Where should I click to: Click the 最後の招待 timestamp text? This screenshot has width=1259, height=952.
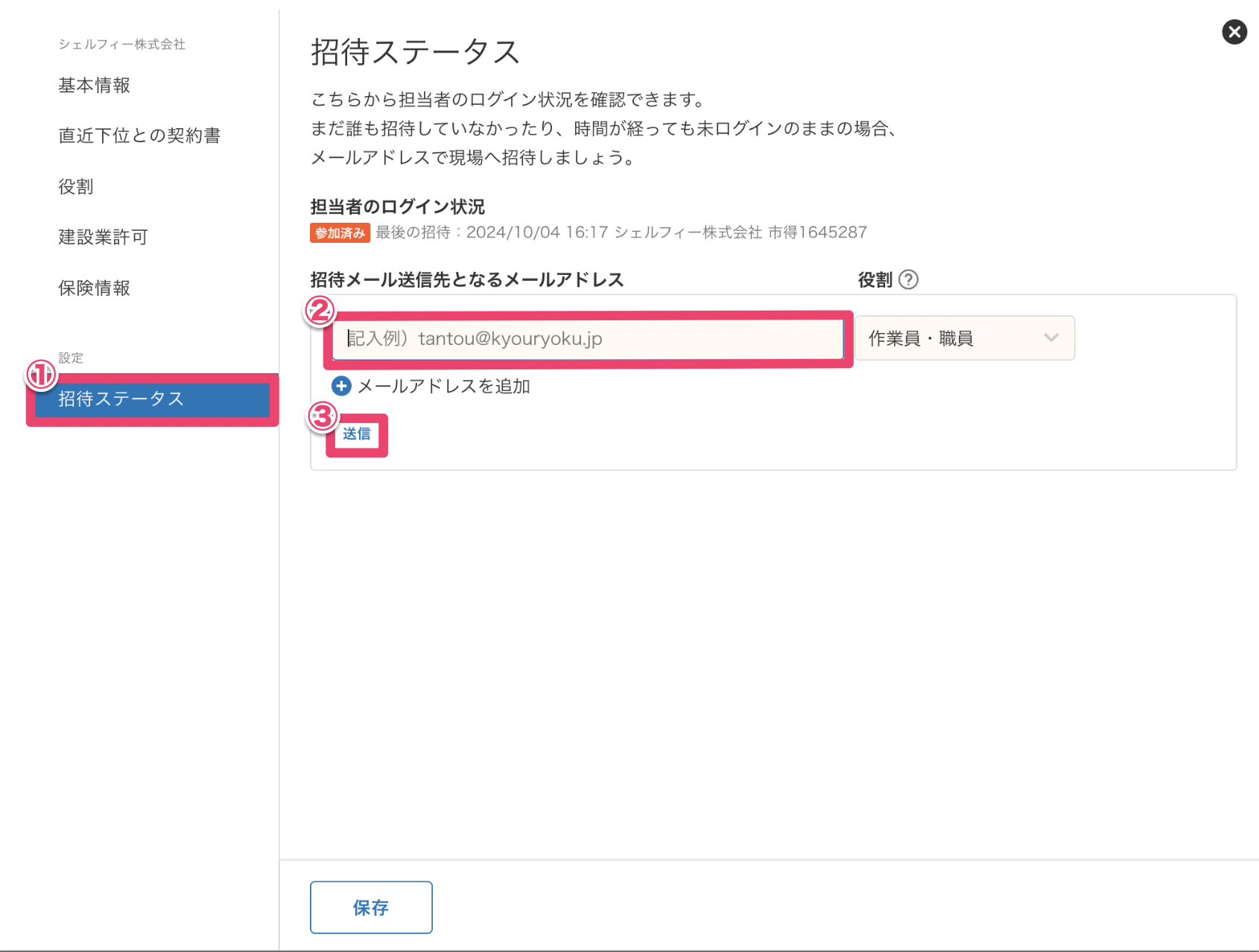621,232
